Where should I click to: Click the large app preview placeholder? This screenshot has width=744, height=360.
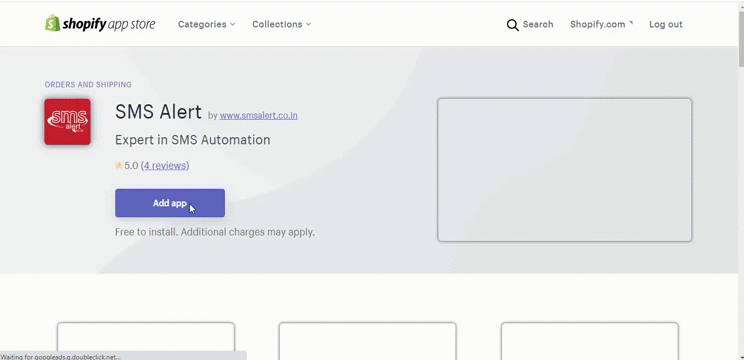(565, 170)
